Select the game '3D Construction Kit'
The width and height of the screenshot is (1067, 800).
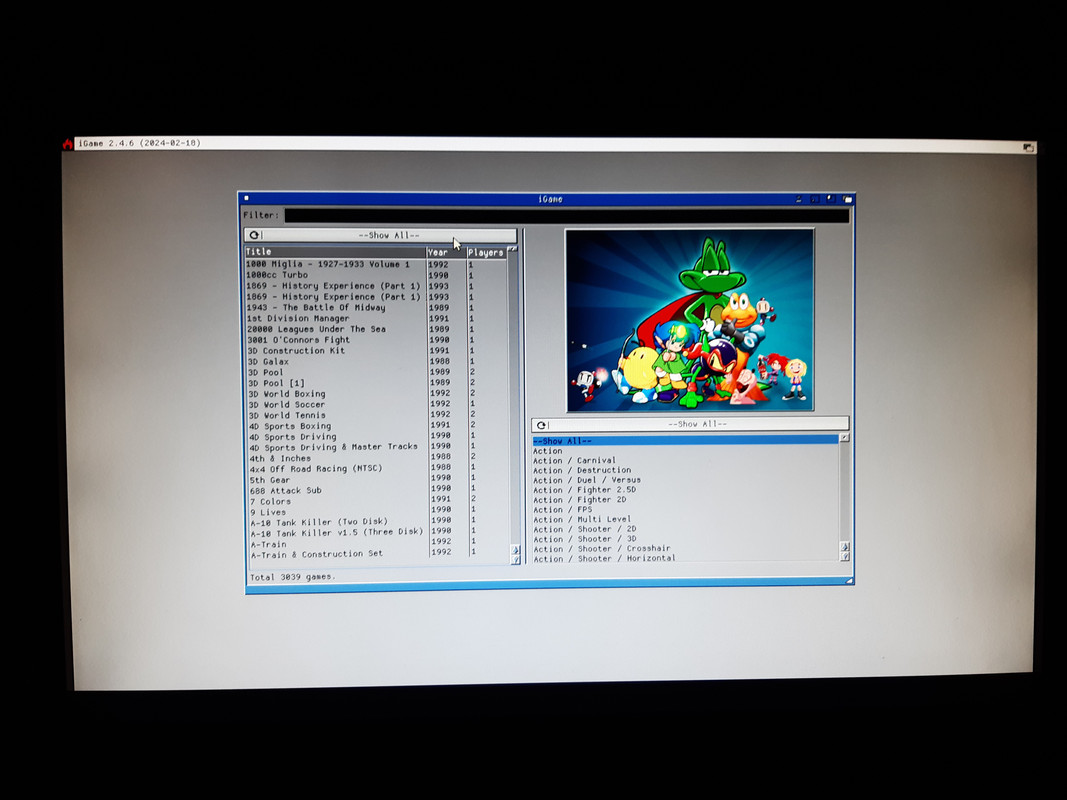pos(297,351)
